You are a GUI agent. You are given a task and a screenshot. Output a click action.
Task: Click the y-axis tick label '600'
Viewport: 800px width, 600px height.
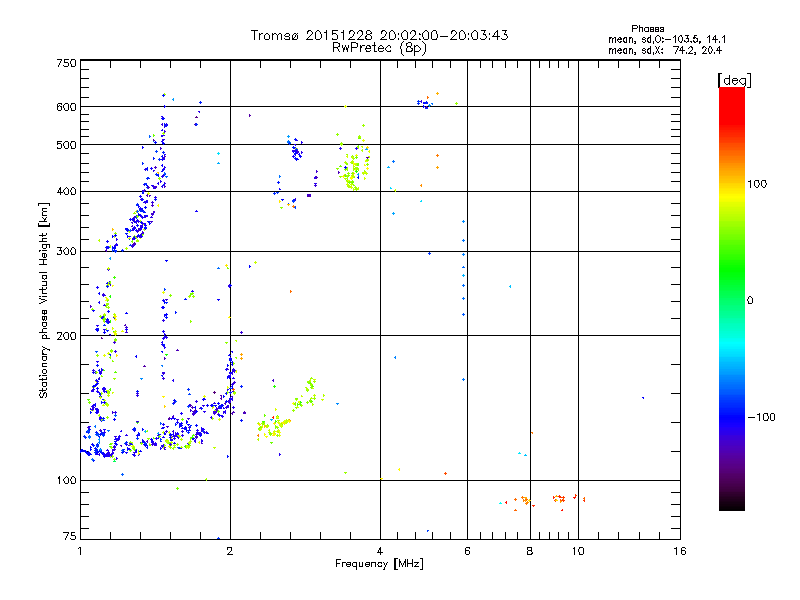pyautogui.click(x=66, y=107)
